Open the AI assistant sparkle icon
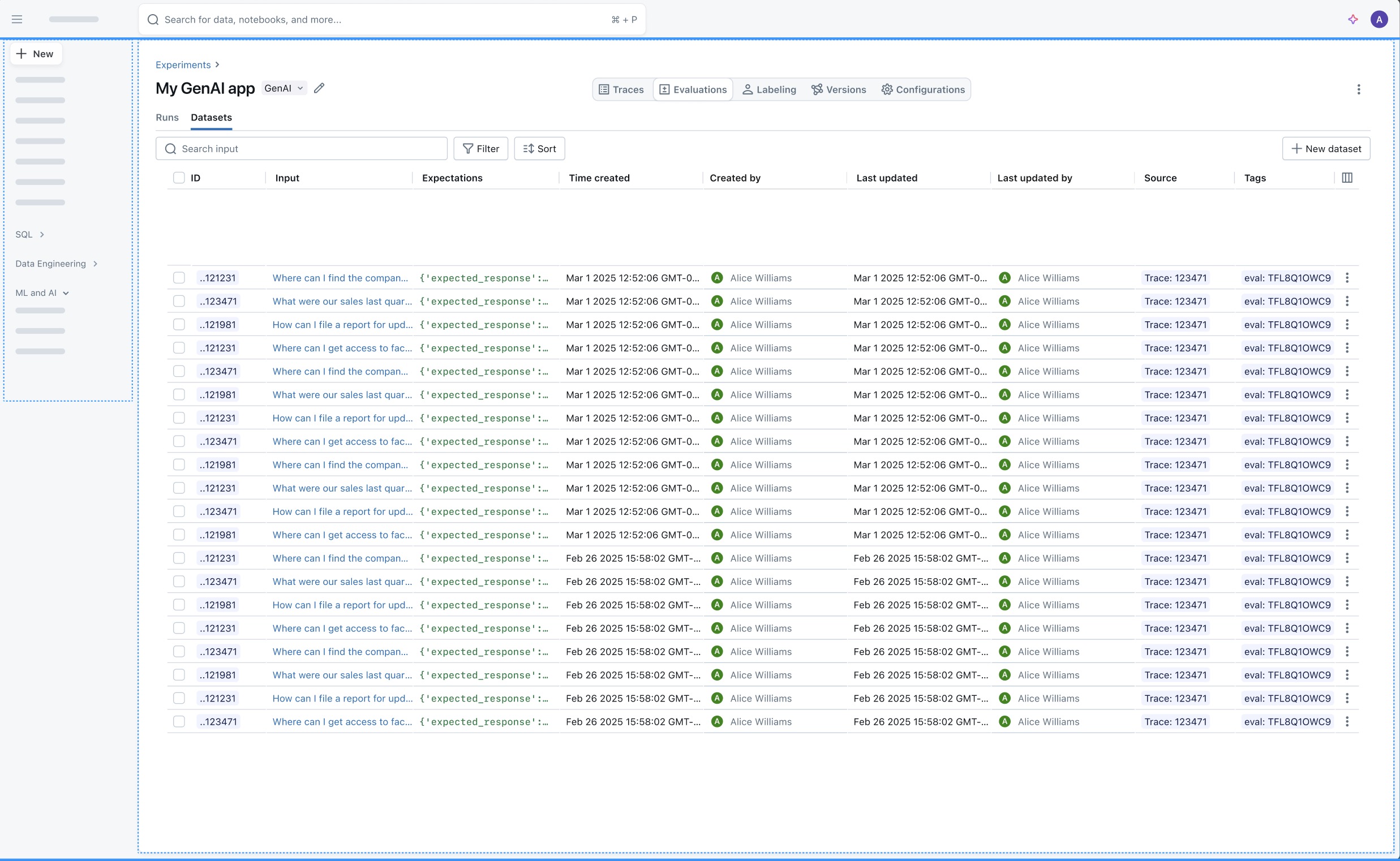 [1352, 19]
